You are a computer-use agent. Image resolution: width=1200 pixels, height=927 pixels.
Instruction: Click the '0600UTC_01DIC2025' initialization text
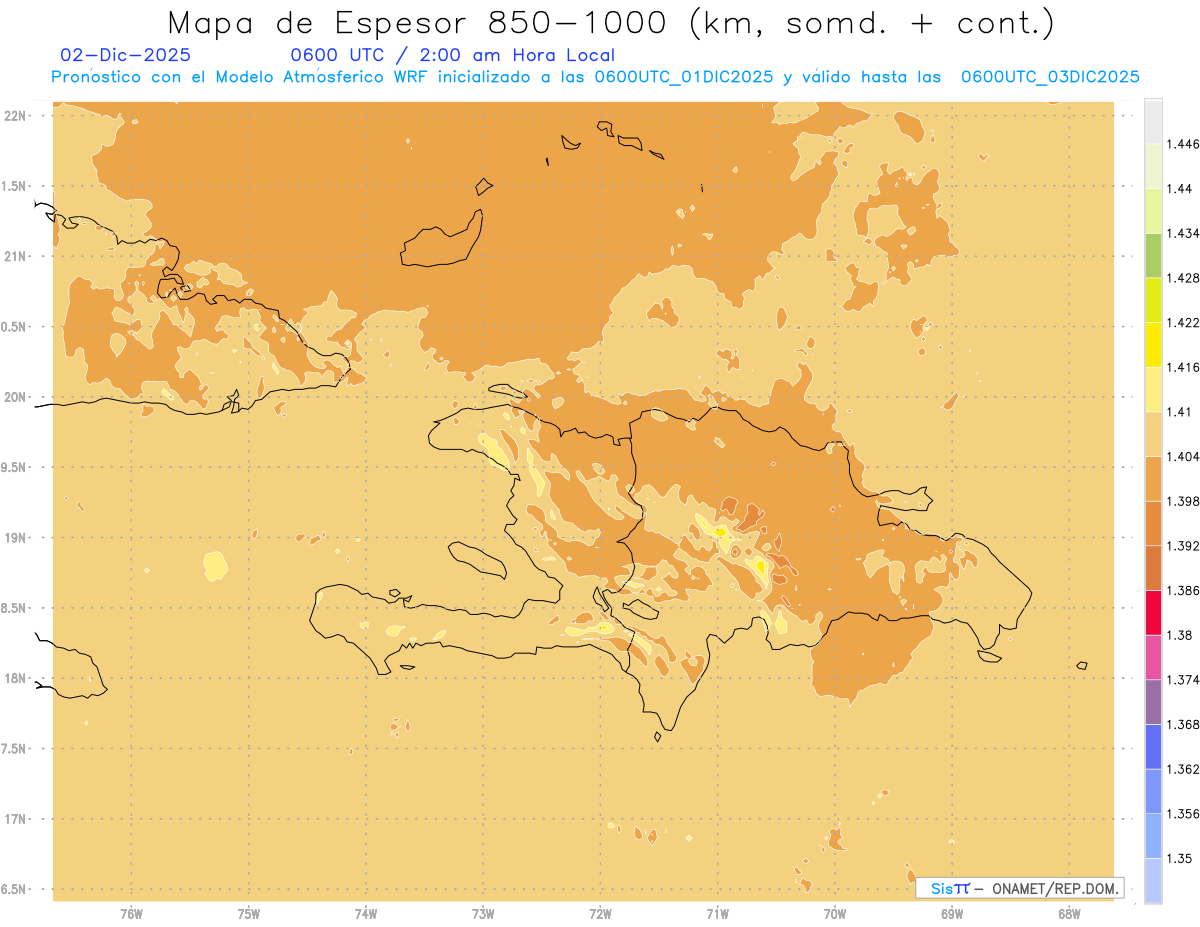[x=683, y=77]
